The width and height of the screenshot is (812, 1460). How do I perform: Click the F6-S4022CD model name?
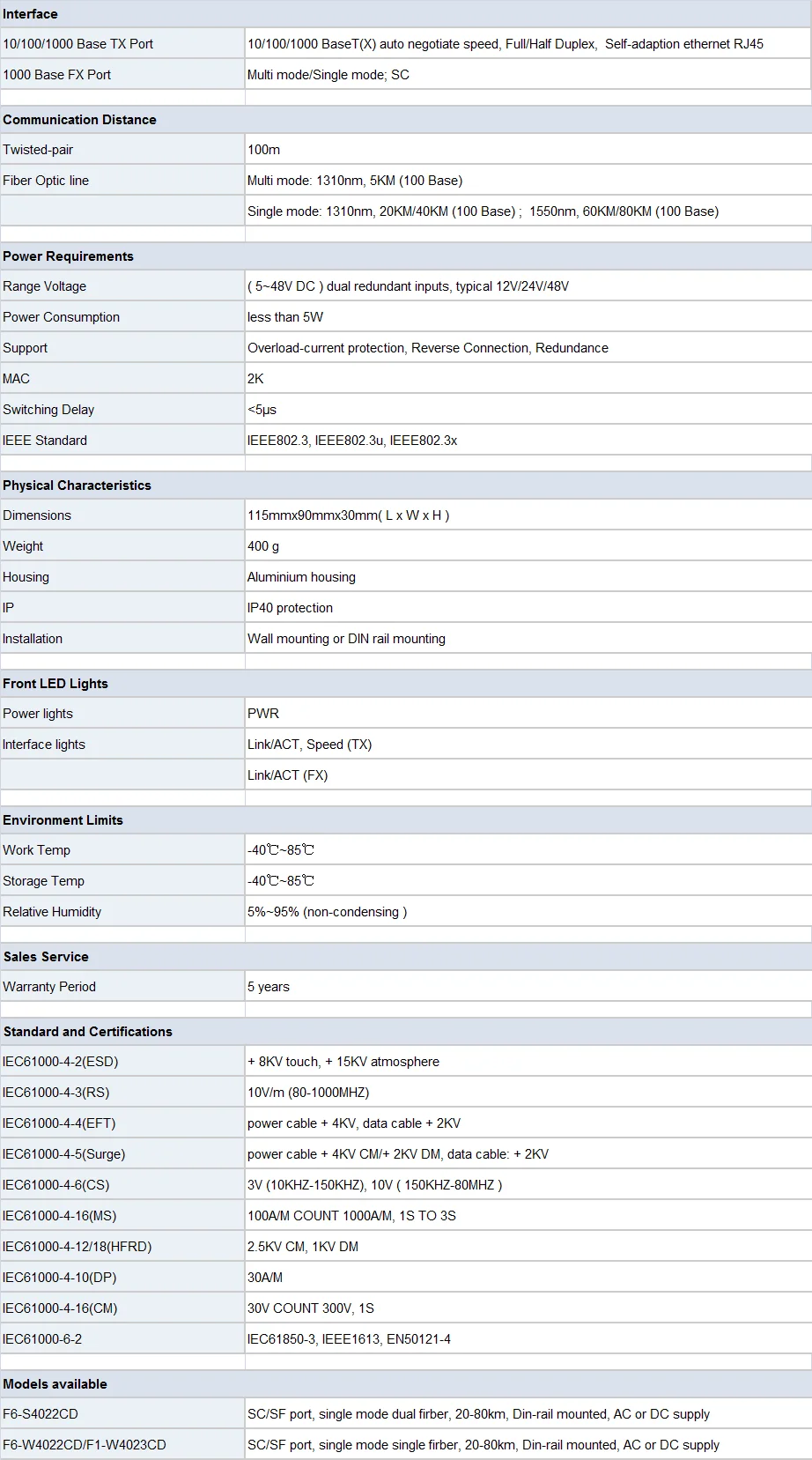(41, 1414)
